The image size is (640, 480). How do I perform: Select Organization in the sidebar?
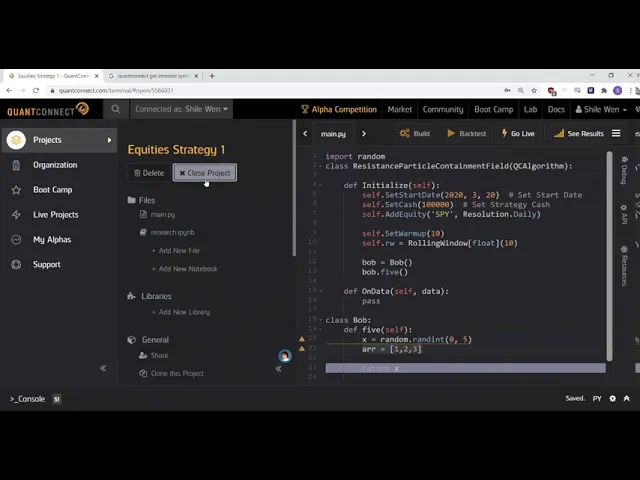[55, 165]
